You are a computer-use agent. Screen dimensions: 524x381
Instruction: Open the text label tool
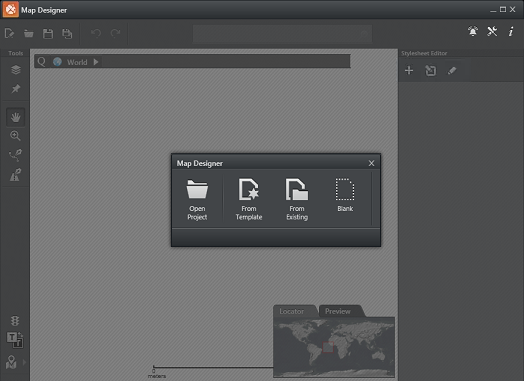tap(15, 340)
